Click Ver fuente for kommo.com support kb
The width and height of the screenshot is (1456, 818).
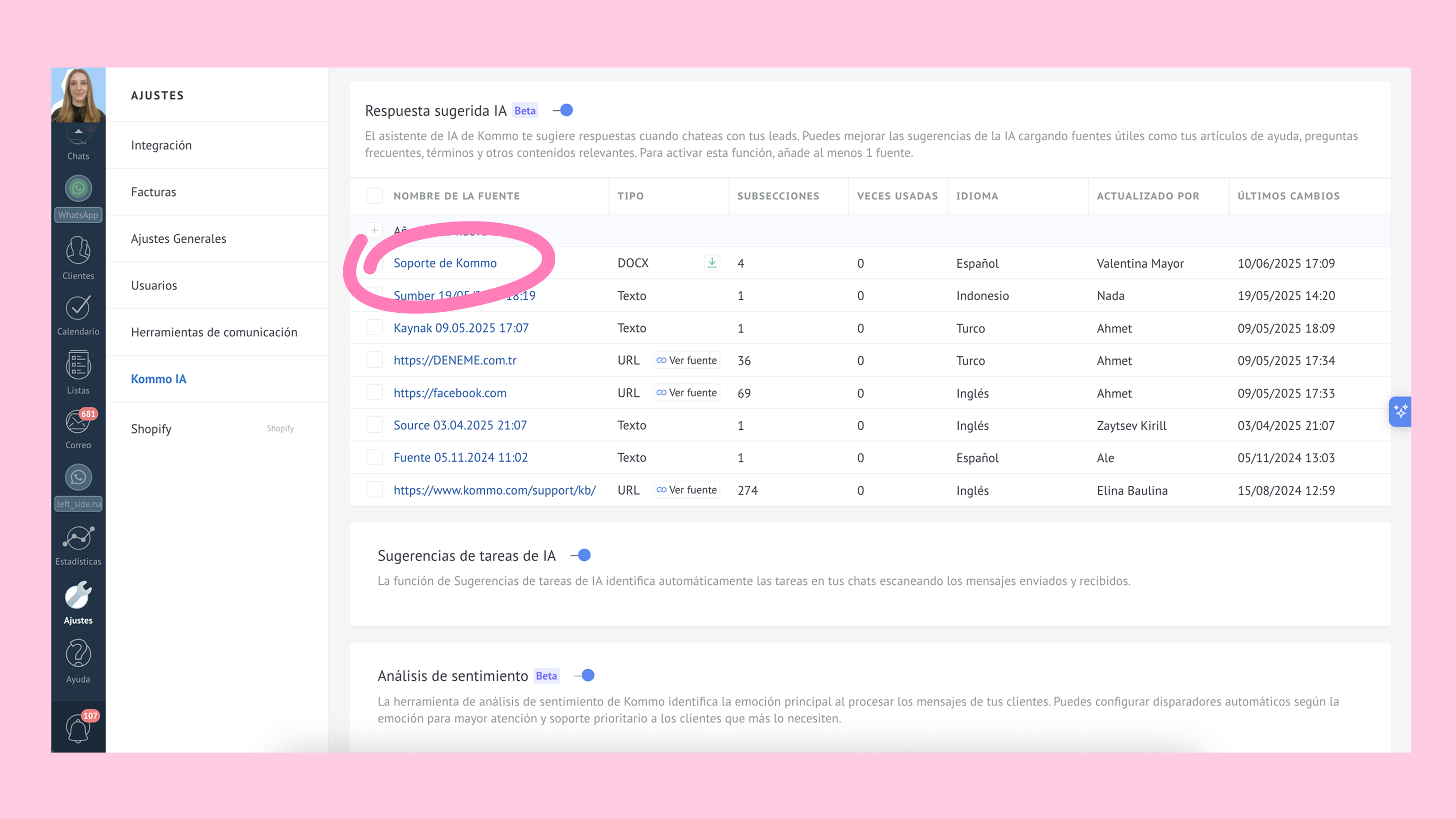tap(687, 490)
